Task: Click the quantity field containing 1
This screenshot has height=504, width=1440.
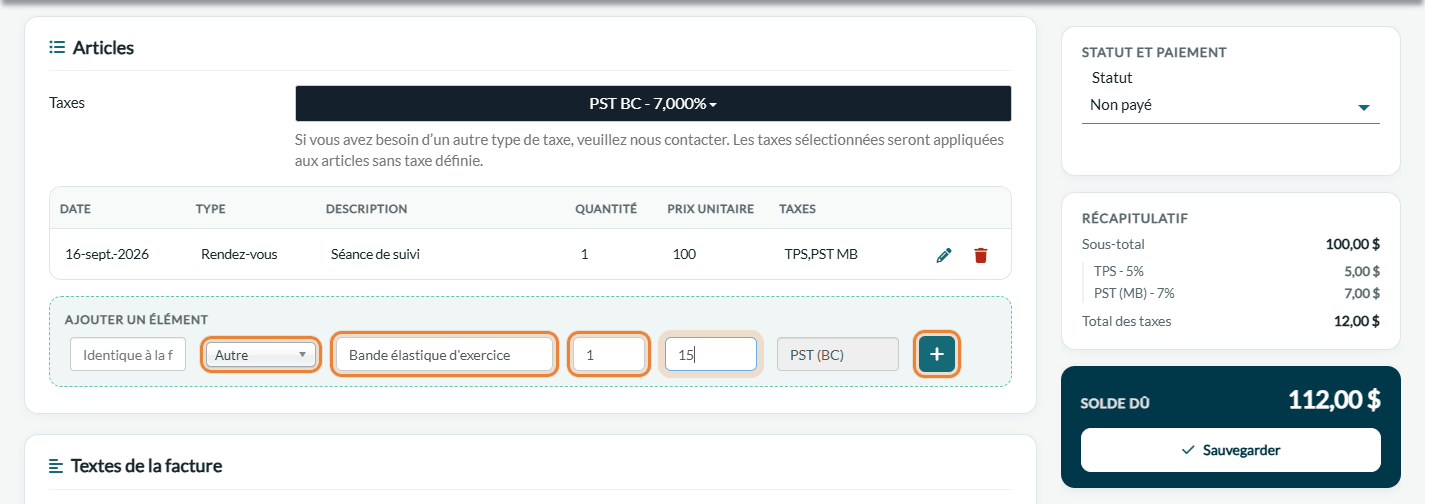Action: 609,354
